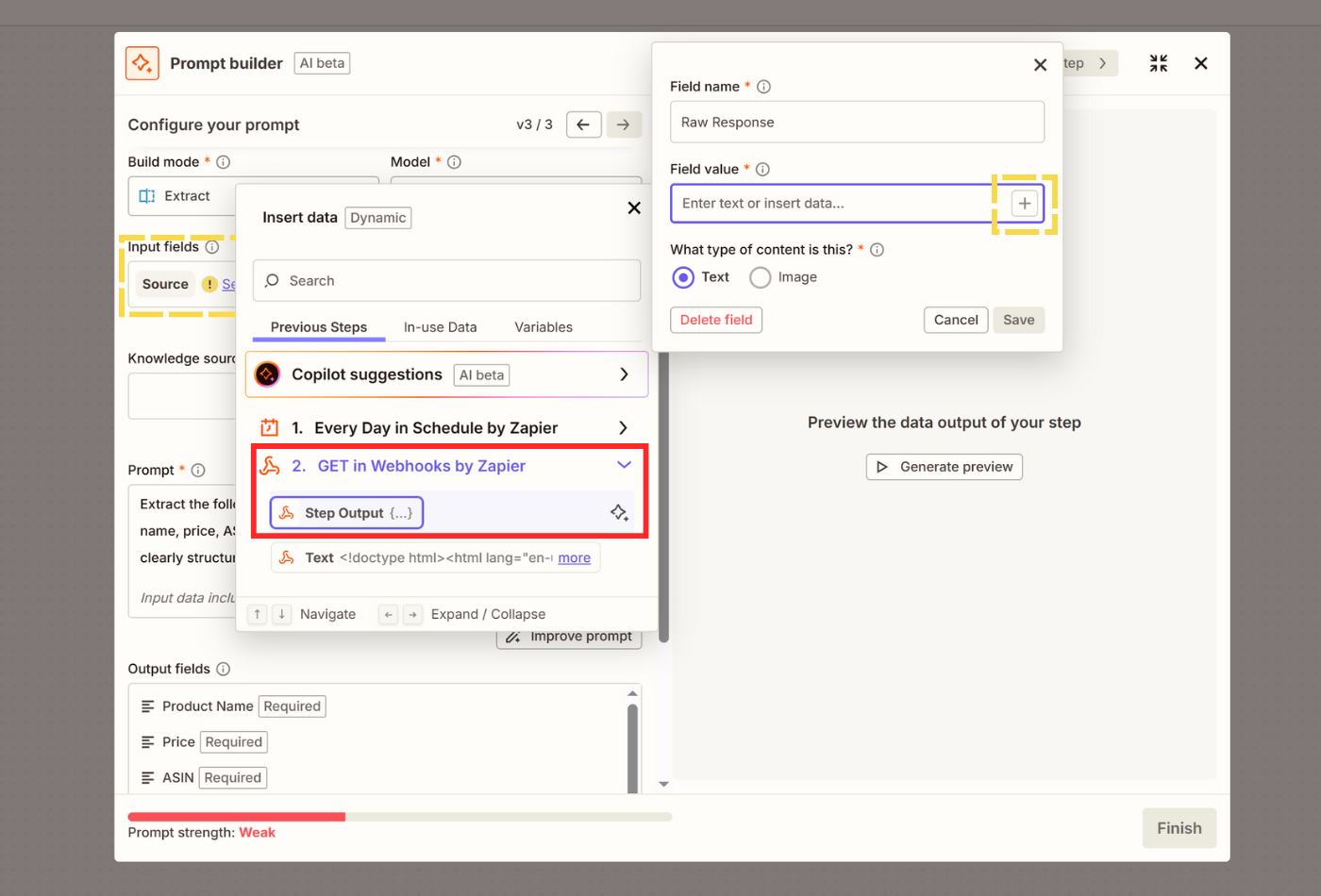Click the AI sparkle icon beside Step Output
Screen dimensions: 1321x896
[619, 513]
